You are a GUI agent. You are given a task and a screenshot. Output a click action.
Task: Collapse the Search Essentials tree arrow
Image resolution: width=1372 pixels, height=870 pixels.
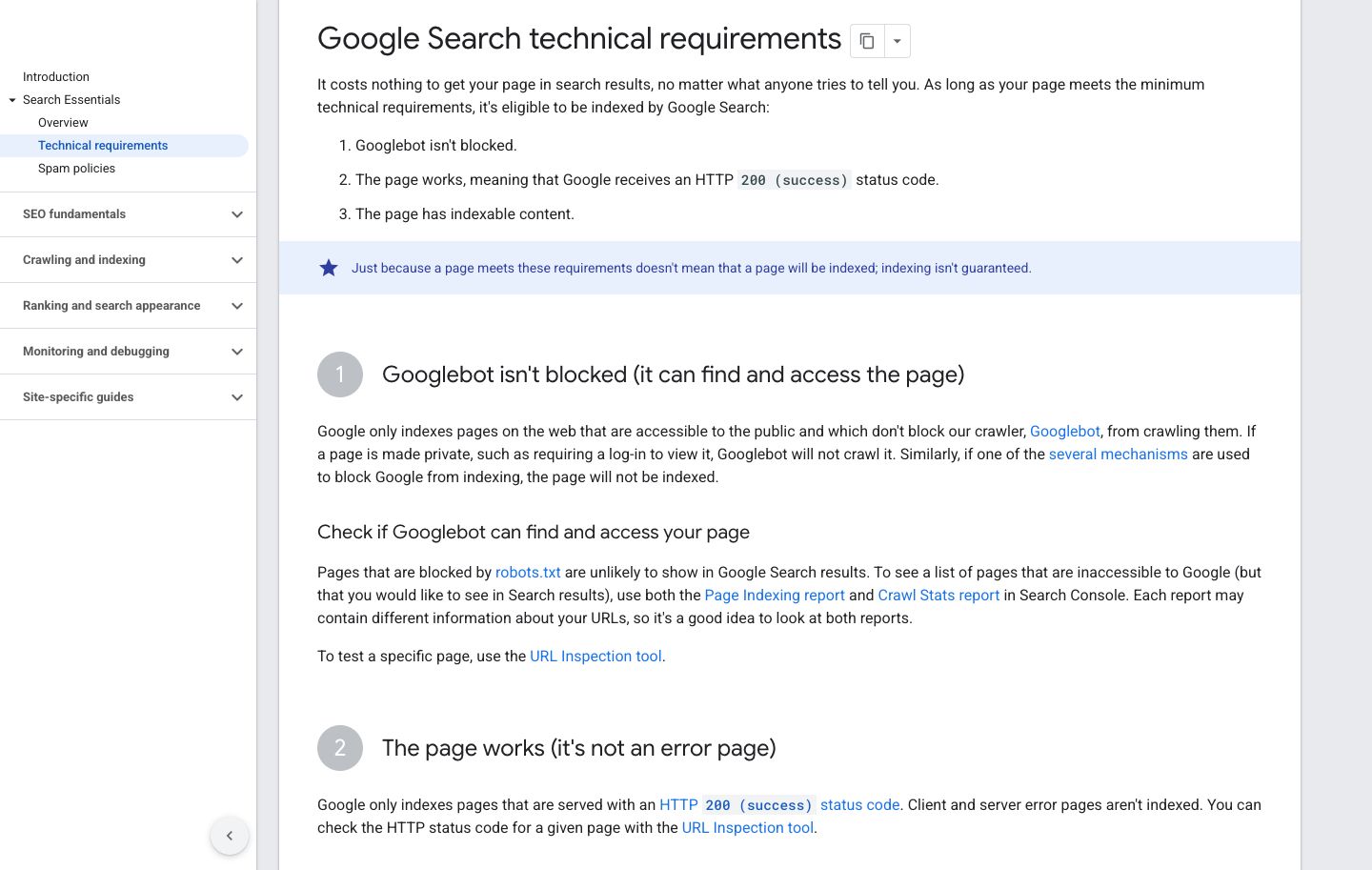[12, 100]
